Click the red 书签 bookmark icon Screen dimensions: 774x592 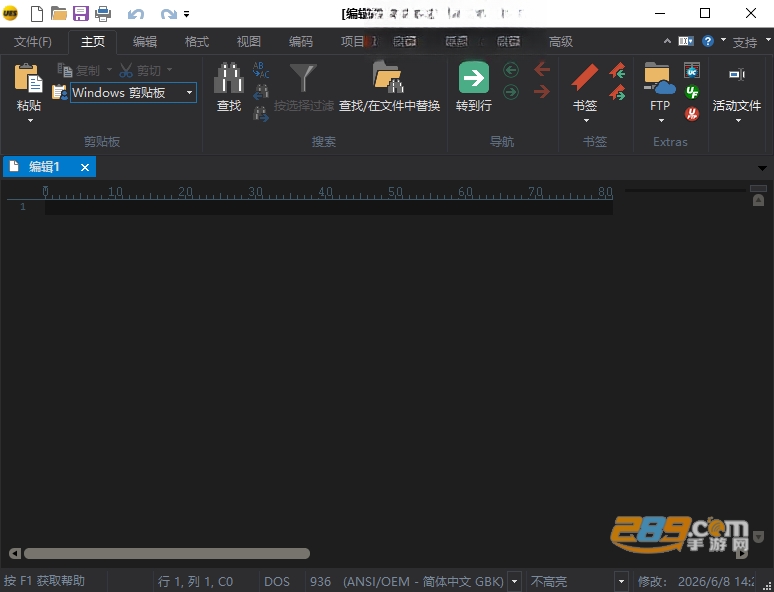pyautogui.click(x=585, y=78)
